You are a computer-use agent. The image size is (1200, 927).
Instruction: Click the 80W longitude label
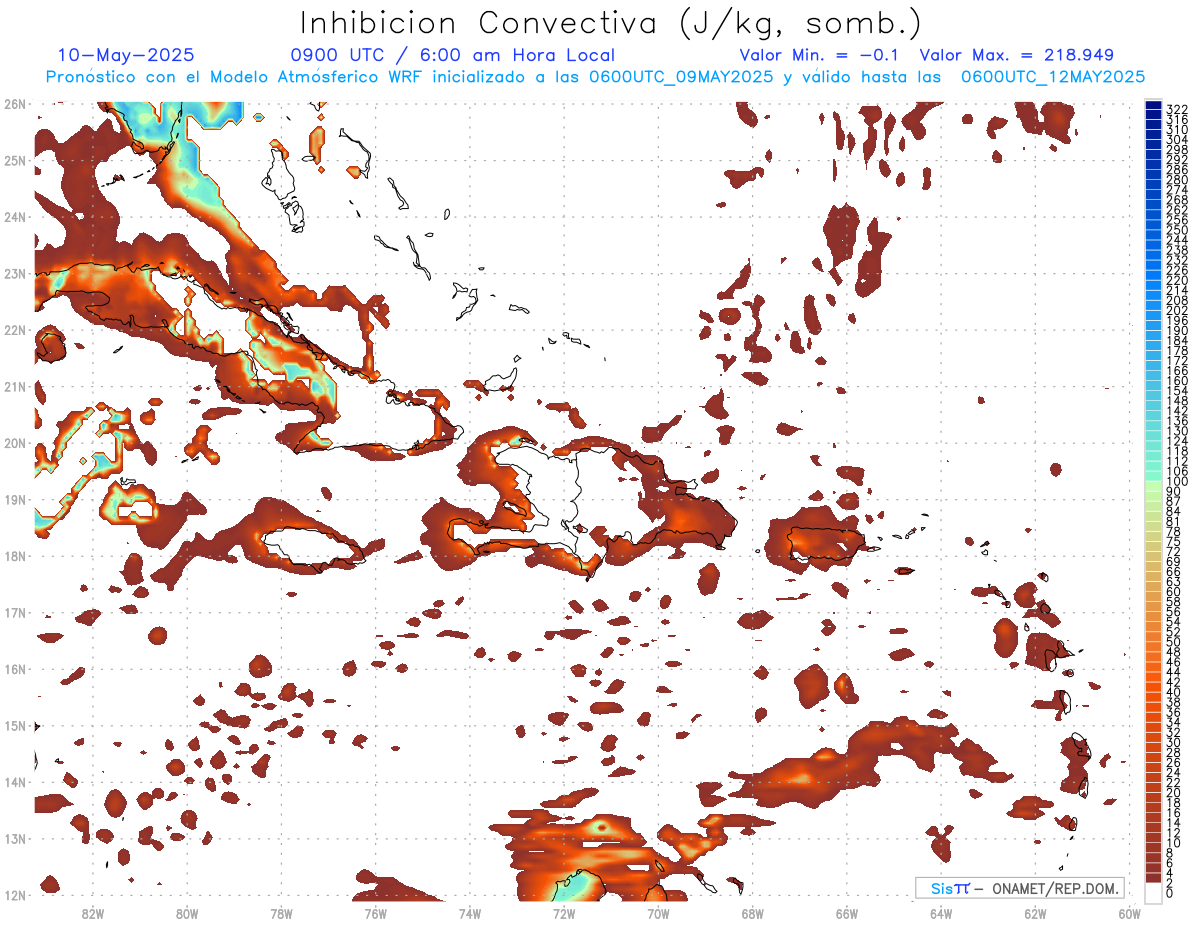tap(187, 913)
